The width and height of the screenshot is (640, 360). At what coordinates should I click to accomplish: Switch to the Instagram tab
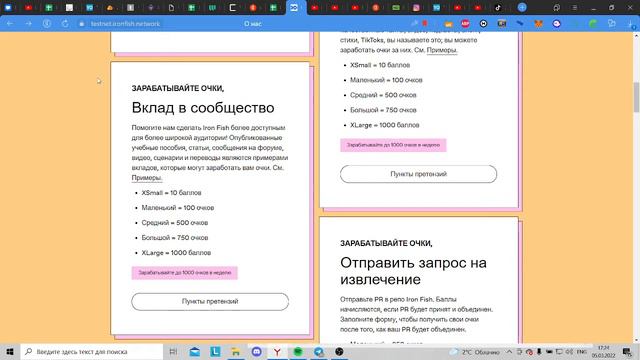pyautogui.click(x=416, y=7)
